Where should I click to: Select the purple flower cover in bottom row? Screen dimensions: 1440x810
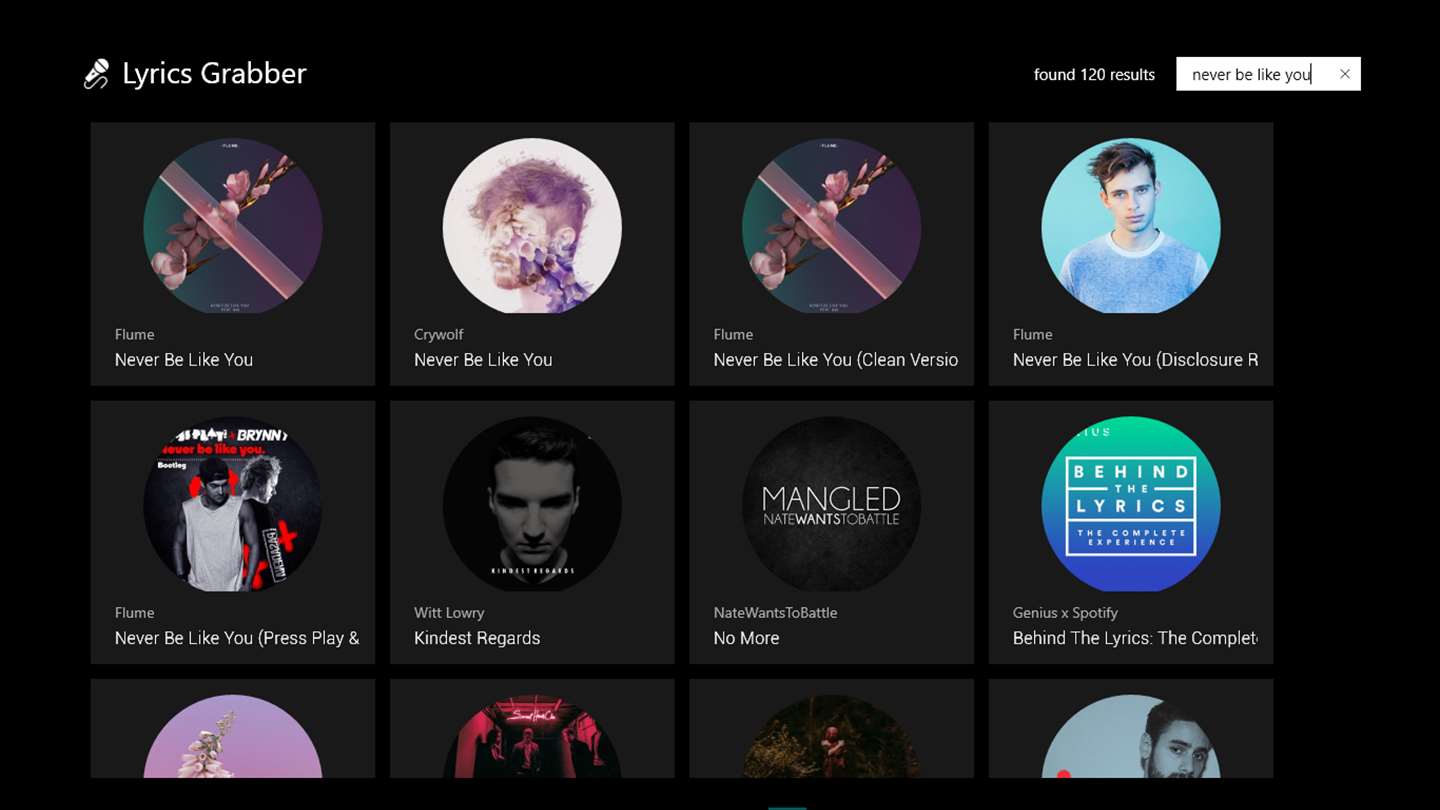(233, 737)
